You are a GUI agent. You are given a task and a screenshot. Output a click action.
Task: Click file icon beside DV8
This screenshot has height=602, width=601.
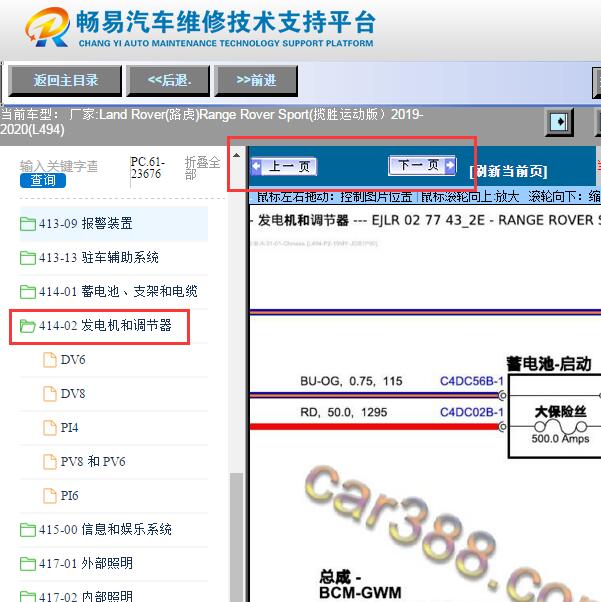(x=50, y=394)
